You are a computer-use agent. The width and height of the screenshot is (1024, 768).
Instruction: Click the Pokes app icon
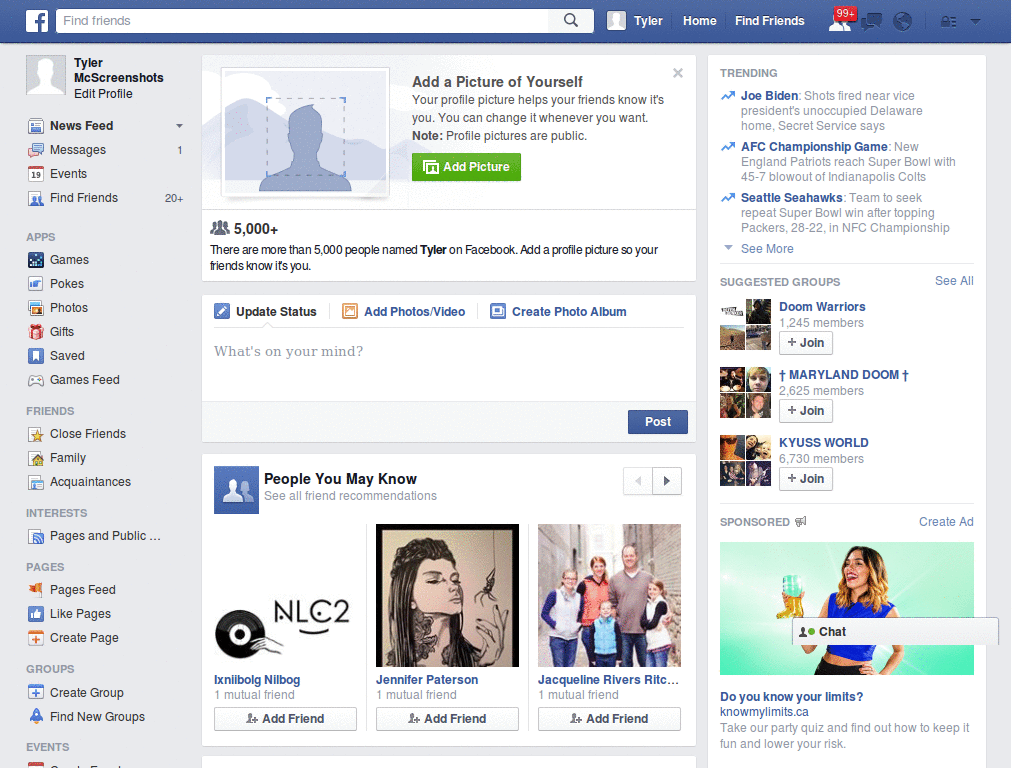click(x=36, y=284)
